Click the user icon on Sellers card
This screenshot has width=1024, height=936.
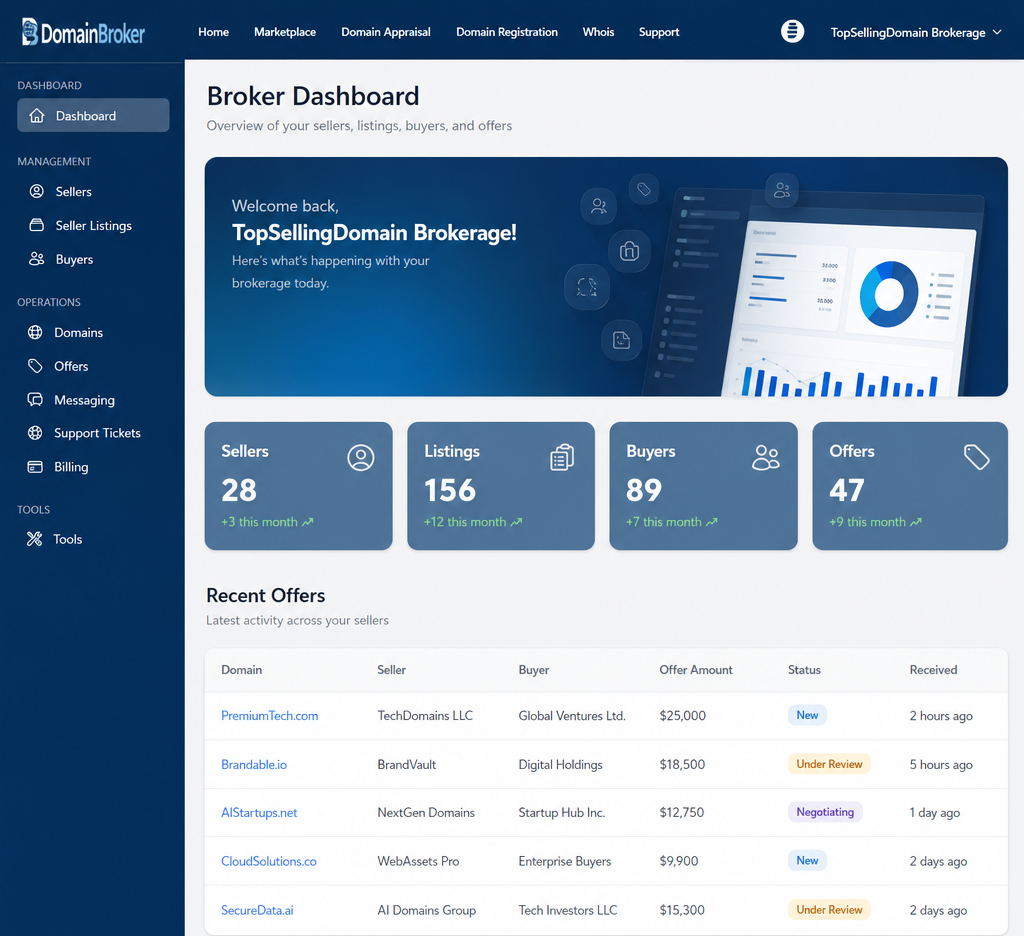pyautogui.click(x=360, y=458)
